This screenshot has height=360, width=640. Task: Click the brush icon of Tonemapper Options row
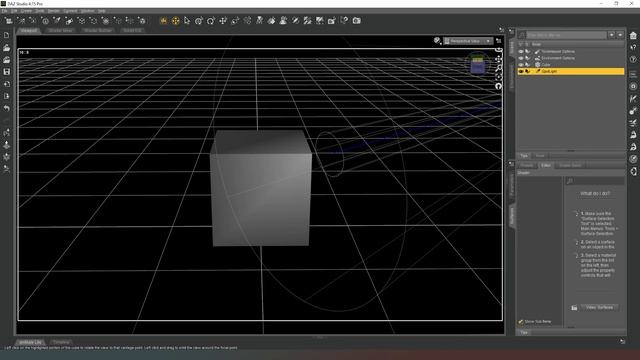click(x=537, y=51)
